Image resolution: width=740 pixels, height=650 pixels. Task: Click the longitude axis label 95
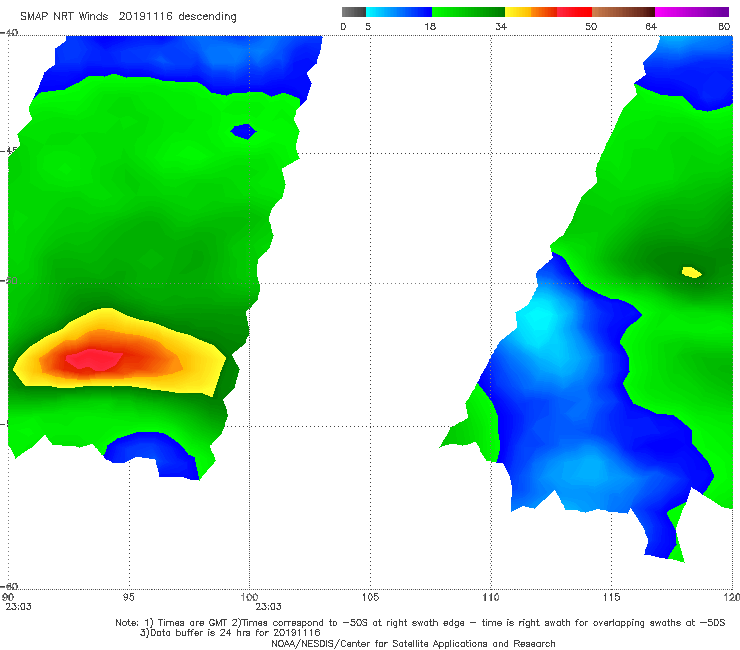click(x=128, y=597)
